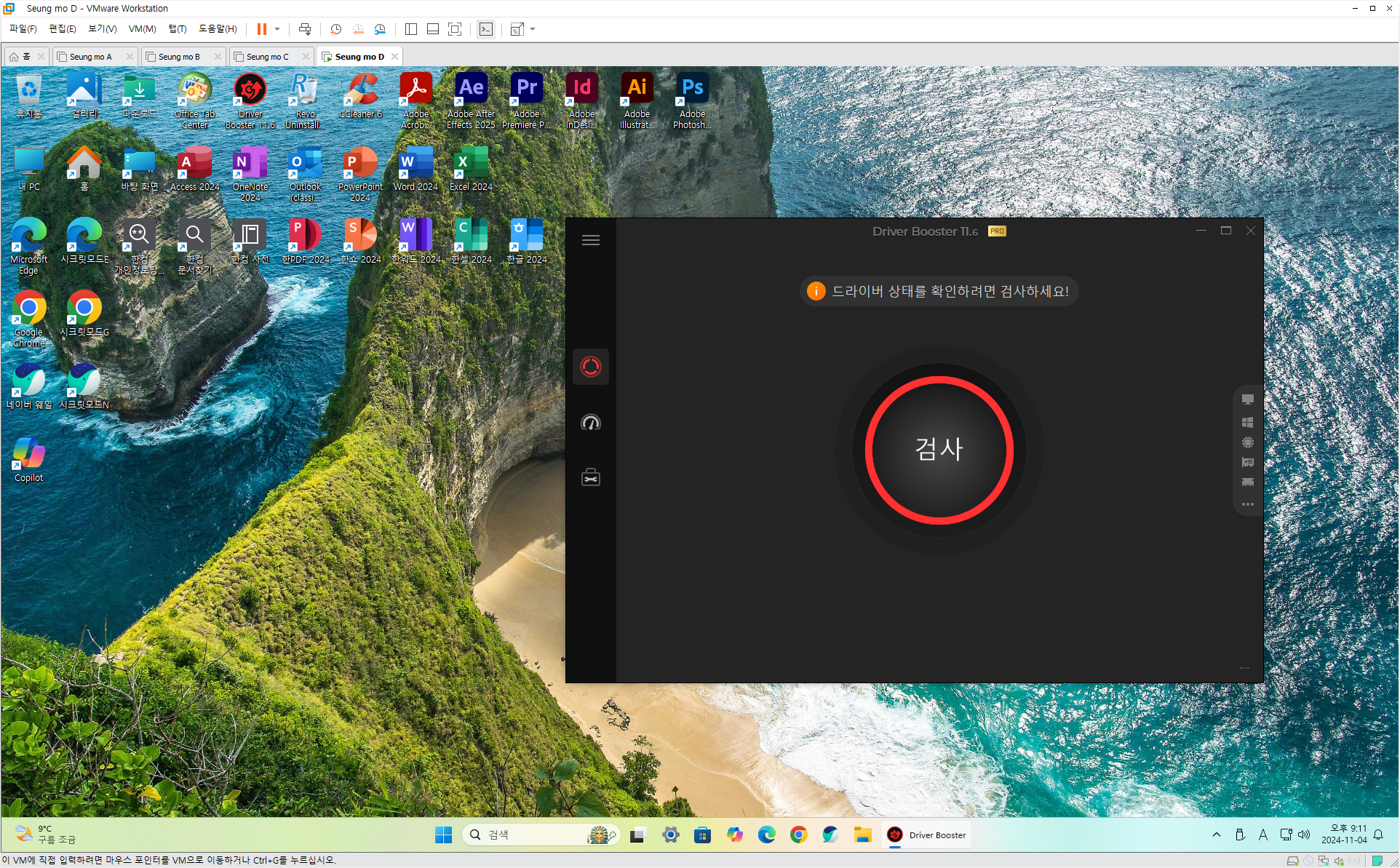Expand the stretch guest dropdown arrow

[533, 29]
